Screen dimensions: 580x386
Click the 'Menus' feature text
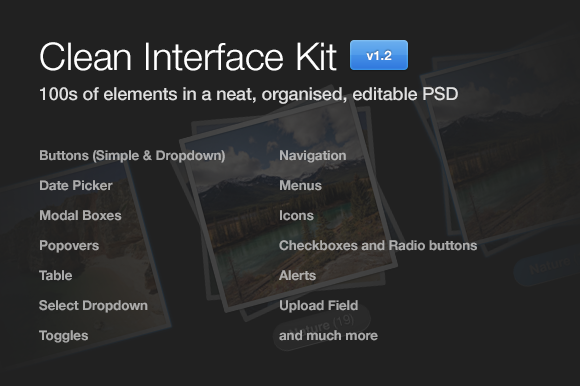300,185
